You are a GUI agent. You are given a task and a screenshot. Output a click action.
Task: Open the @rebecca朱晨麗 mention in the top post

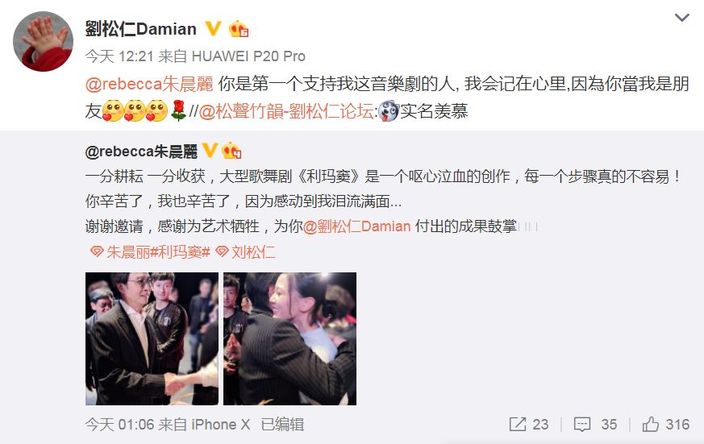pos(149,84)
